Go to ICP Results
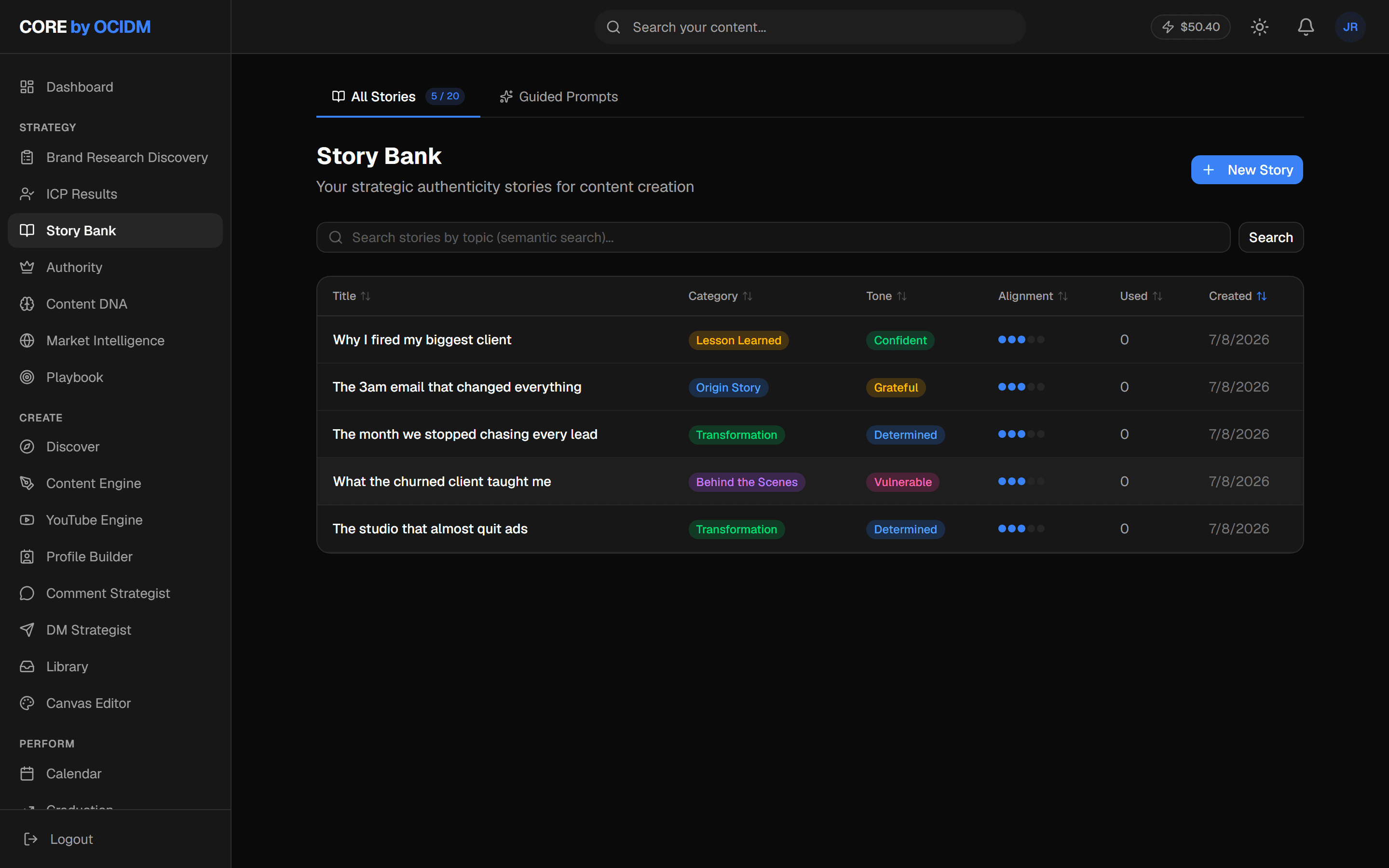Image resolution: width=1389 pixels, height=868 pixels. click(115, 194)
